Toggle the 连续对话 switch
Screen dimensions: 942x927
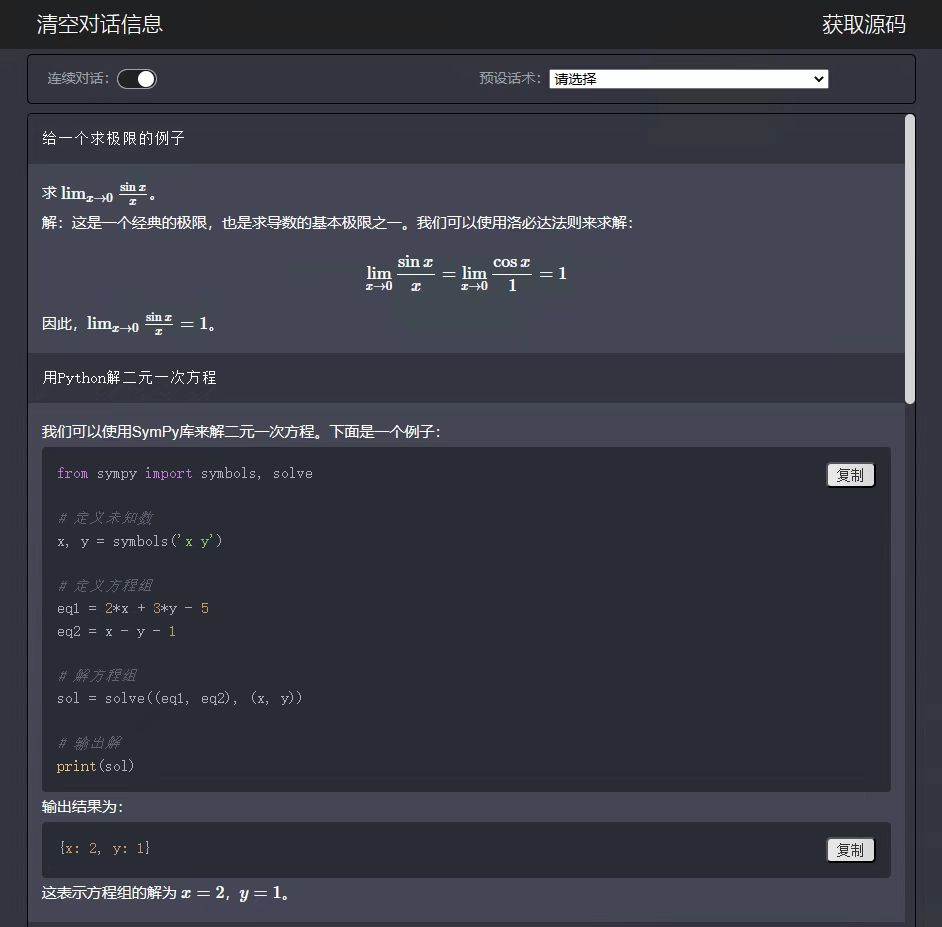137,79
